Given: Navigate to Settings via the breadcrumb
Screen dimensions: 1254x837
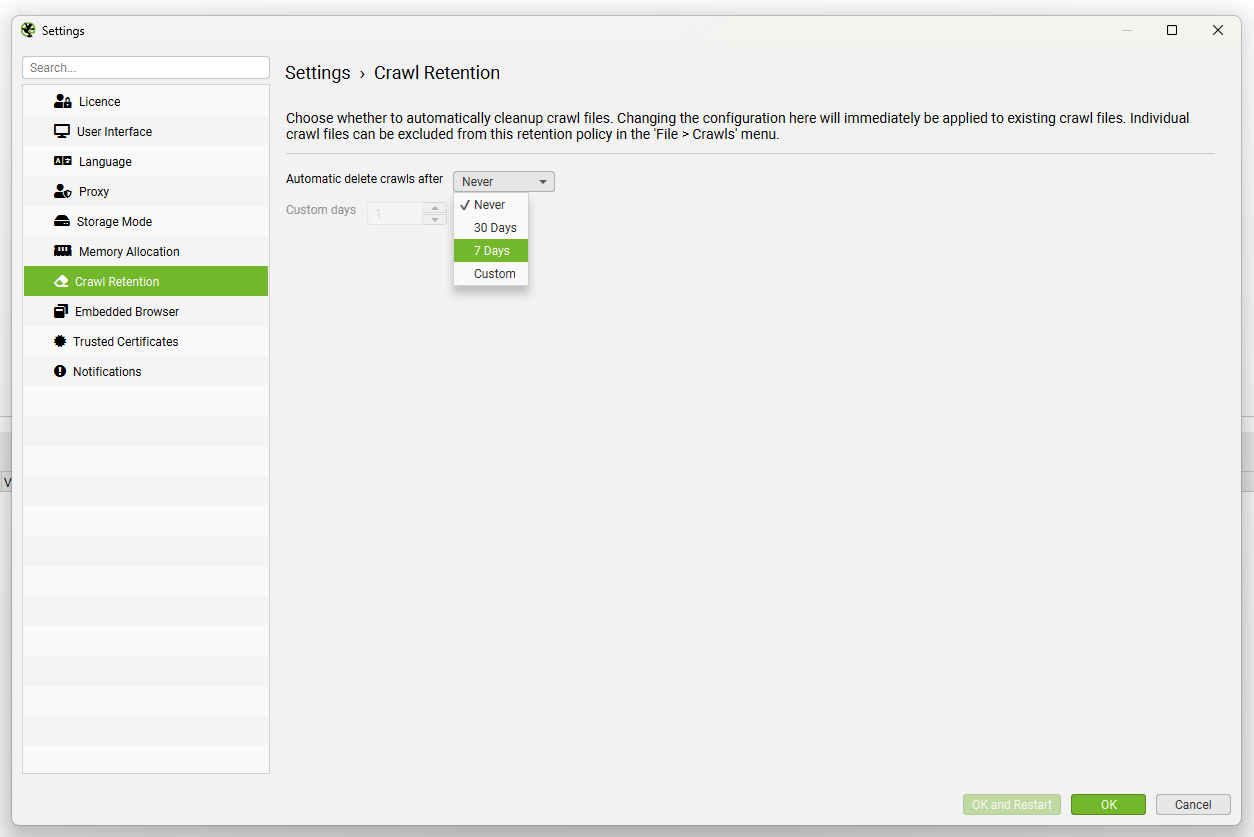Looking at the screenshot, I should (x=317, y=72).
